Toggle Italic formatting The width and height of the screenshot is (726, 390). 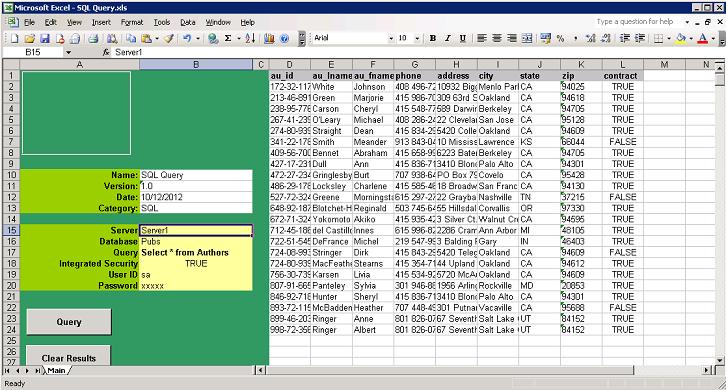pos(447,38)
